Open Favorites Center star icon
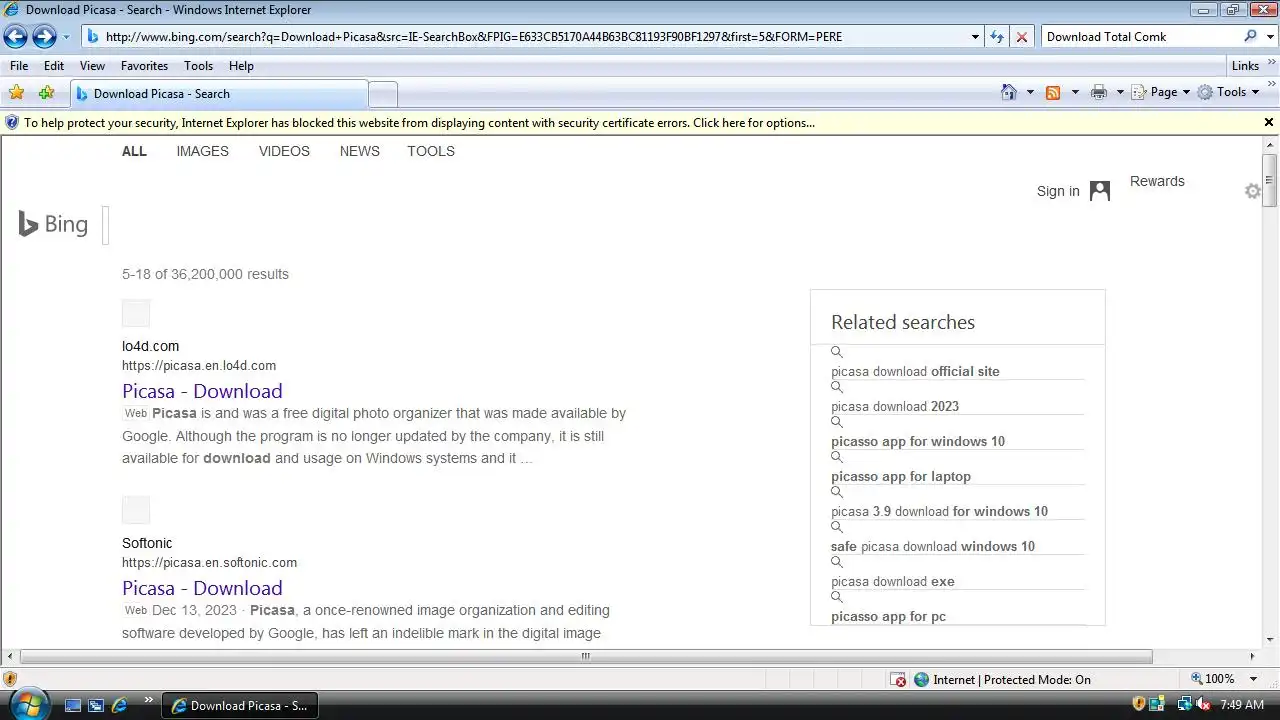The height and width of the screenshot is (720, 1280). [16, 93]
